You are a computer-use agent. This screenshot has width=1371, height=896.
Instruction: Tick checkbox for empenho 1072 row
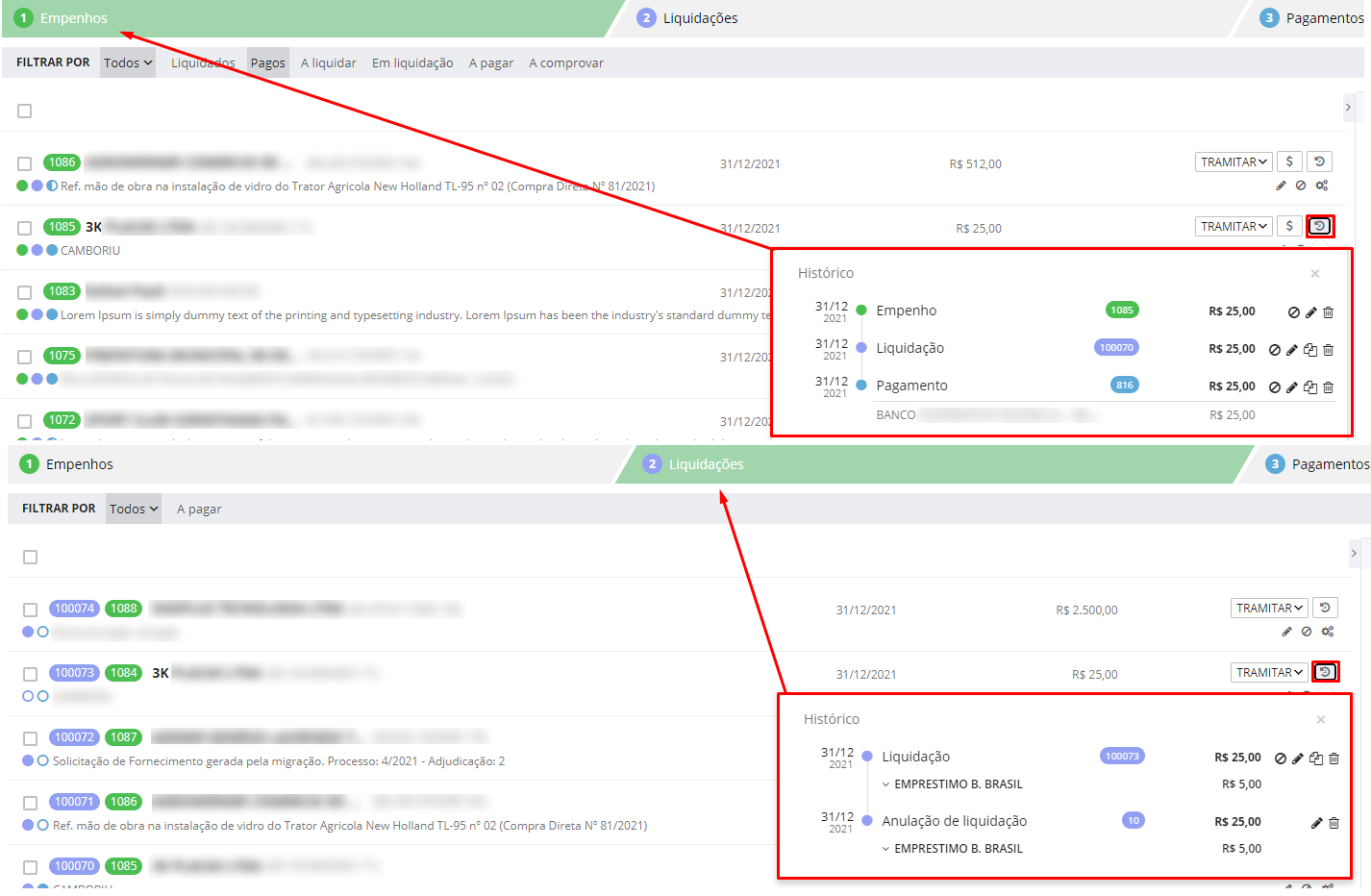25,422
